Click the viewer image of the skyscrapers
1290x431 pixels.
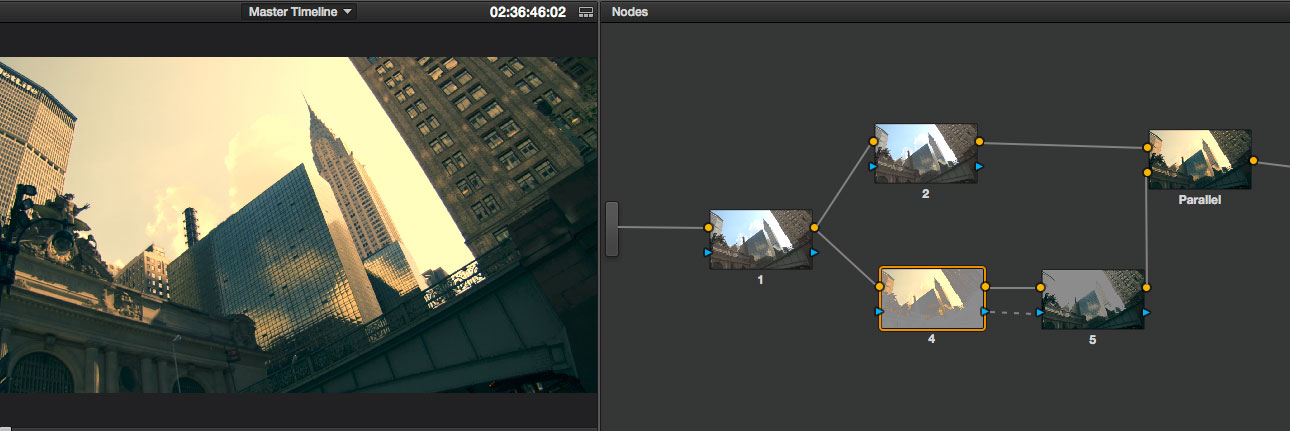click(x=298, y=225)
